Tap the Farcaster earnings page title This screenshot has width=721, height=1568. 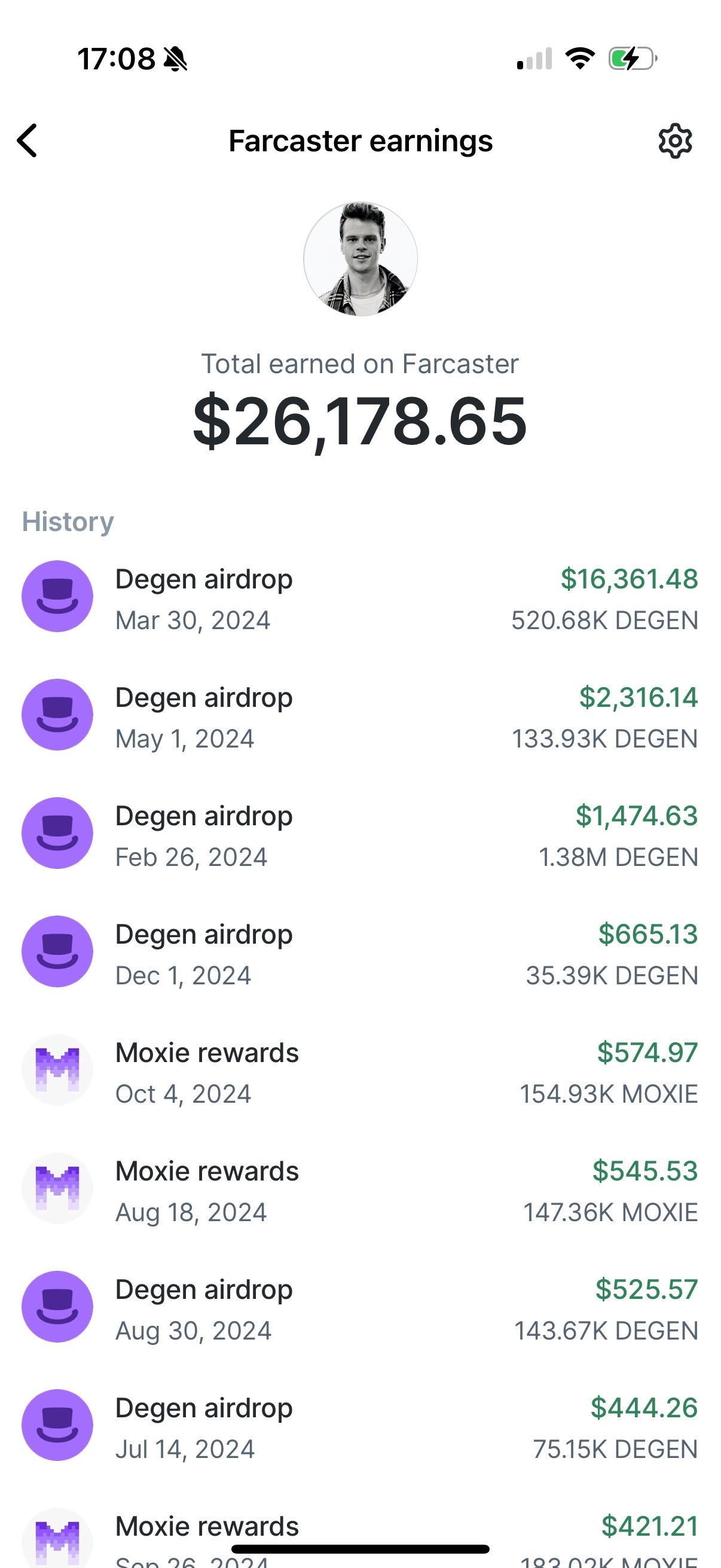click(360, 141)
